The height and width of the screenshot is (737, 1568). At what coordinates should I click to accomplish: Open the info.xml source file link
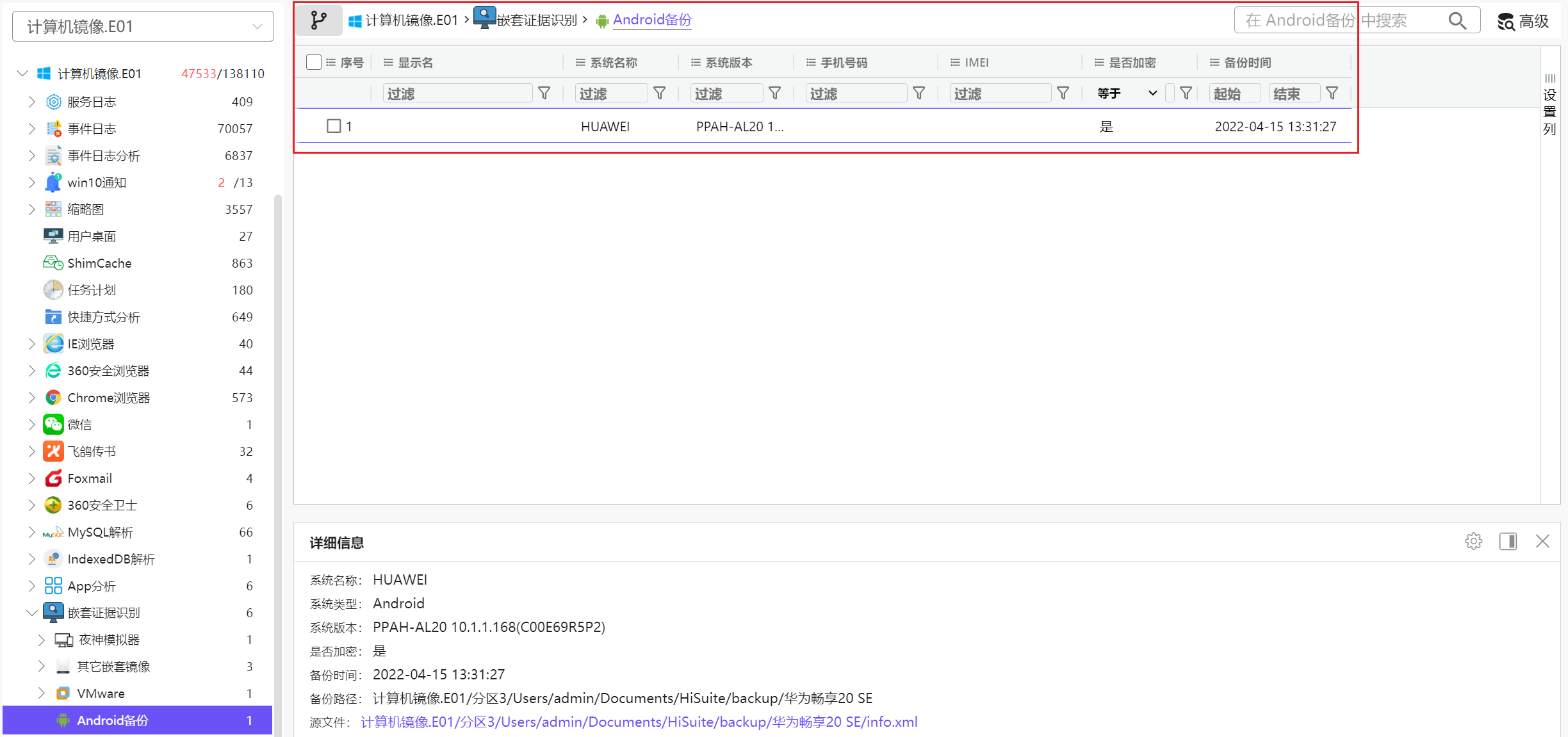tap(639, 722)
